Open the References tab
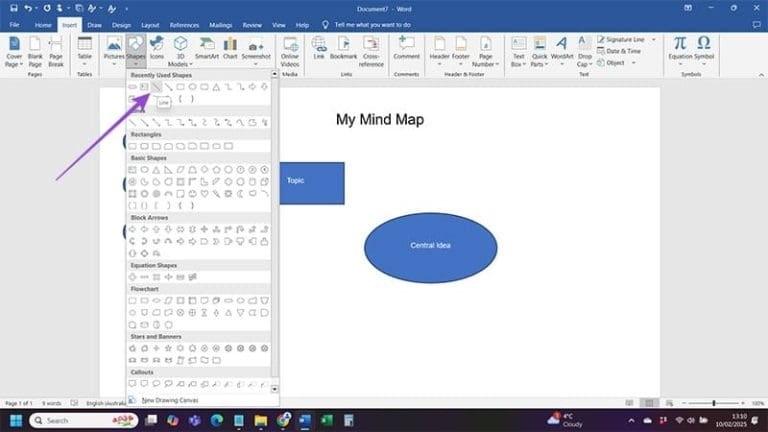Image resolution: width=768 pixels, height=432 pixels. pyautogui.click(x=184, y=24)
